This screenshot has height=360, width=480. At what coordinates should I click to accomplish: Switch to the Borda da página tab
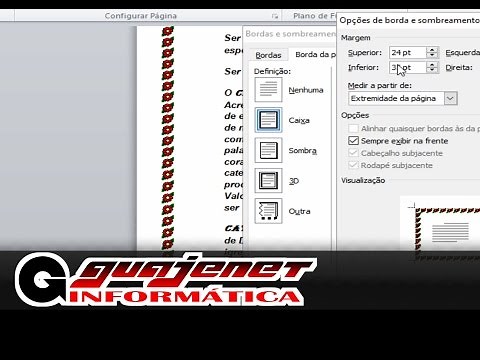pyautogui.click(x=316, y=55)
